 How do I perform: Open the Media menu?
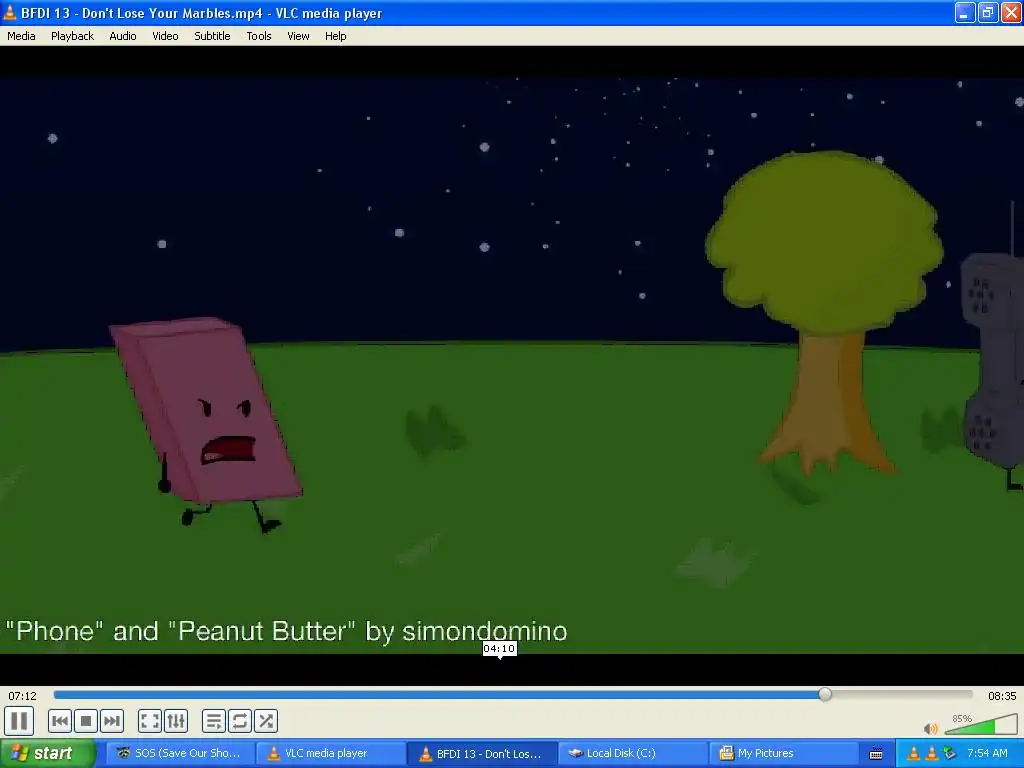tap(21, 36)
